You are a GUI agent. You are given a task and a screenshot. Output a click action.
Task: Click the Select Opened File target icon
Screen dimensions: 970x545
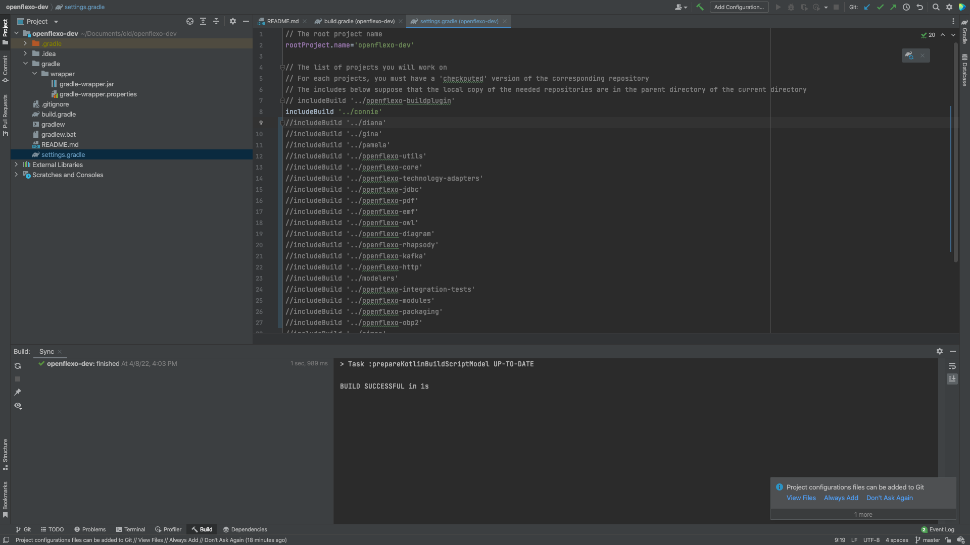coord(190,21)
